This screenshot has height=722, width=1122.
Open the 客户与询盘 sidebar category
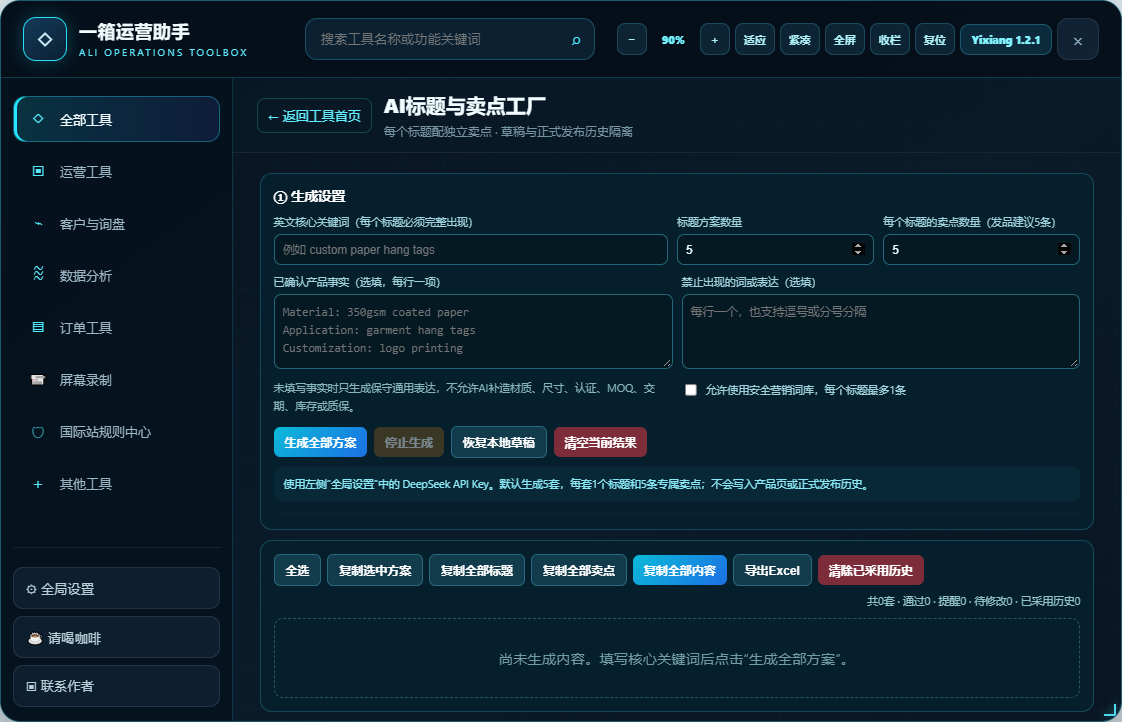click(x=117, y=223)
